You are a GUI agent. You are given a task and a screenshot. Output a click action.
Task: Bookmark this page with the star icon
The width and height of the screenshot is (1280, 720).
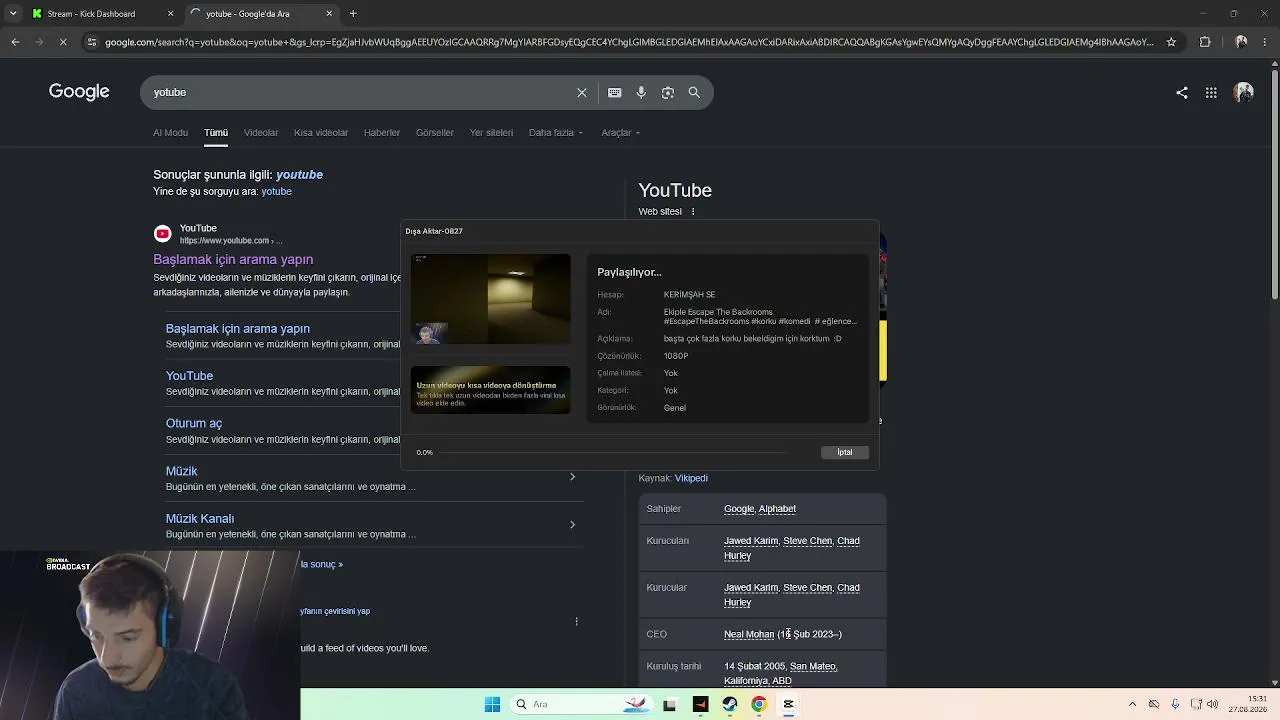pos(1171,42)
